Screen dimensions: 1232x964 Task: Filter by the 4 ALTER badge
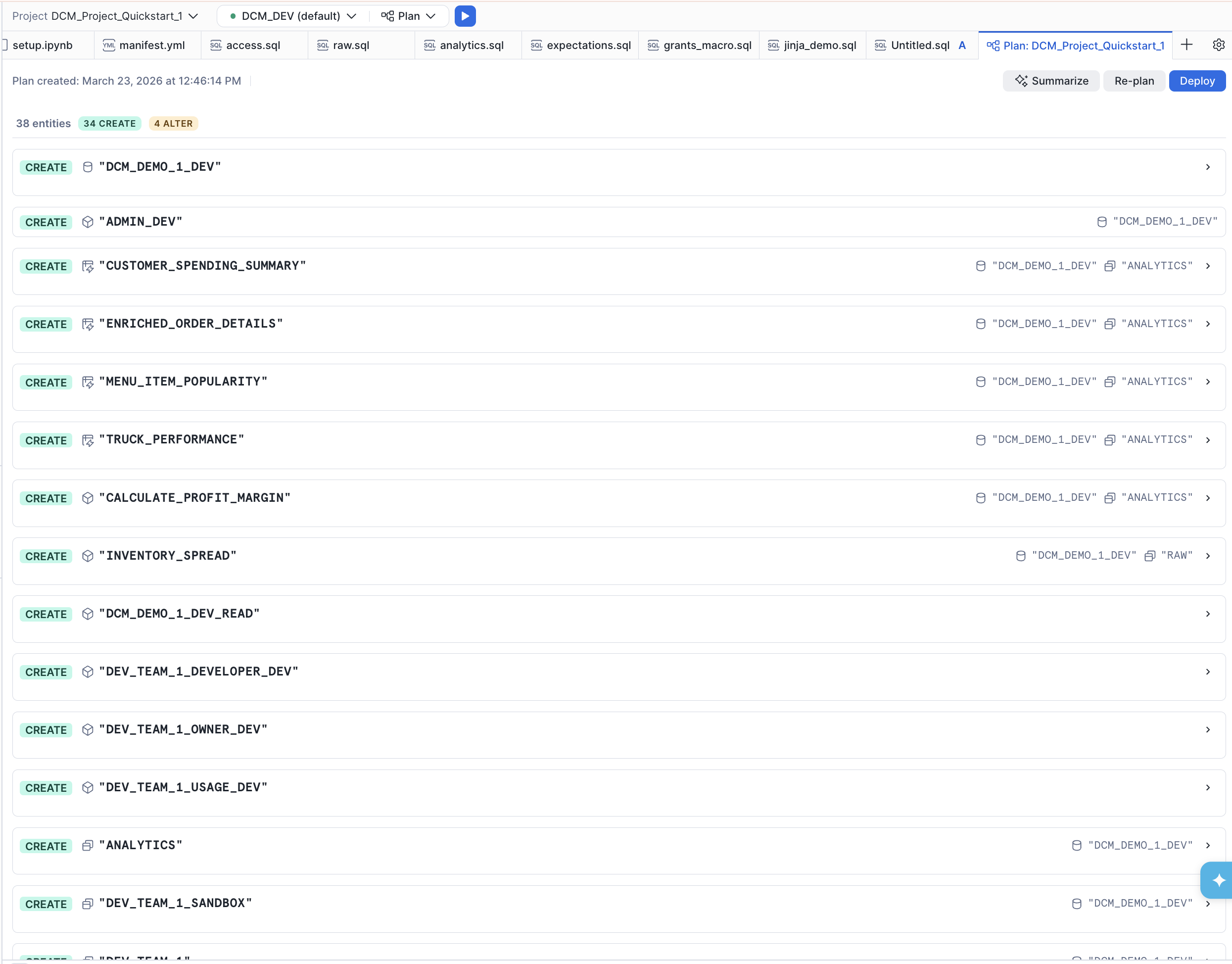point(173,124)
